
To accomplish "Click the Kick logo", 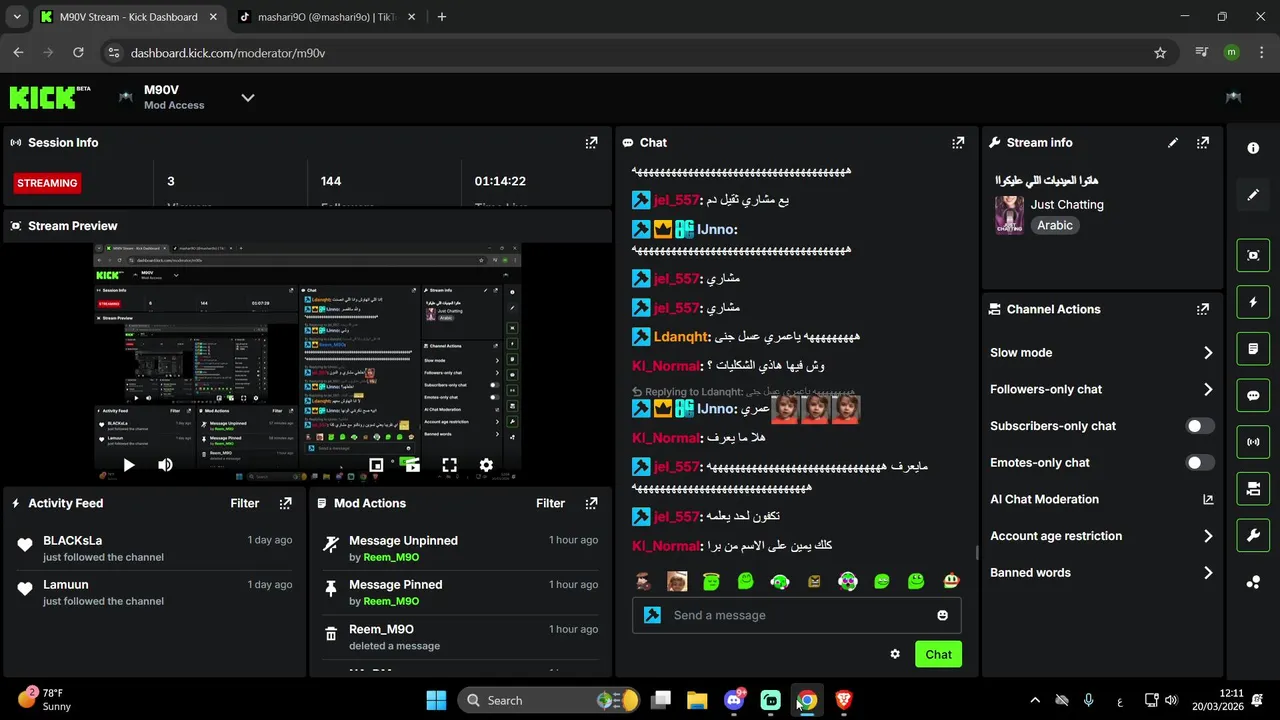I will [50, 97].
